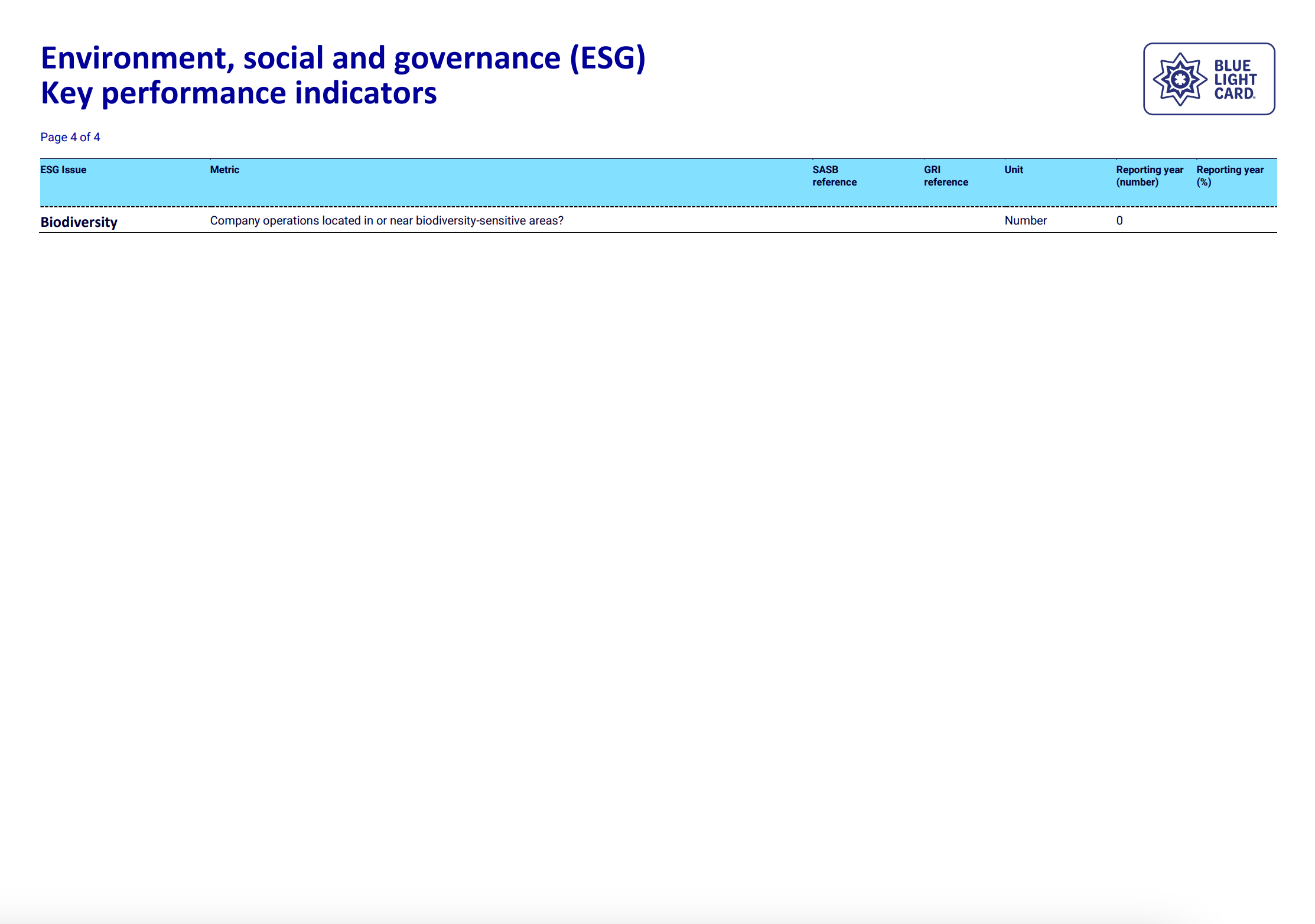This screenshot has width=1315, height=924.
Task: Click the biodiversity-sensitive areas metric text
Action: pos(386,220)
